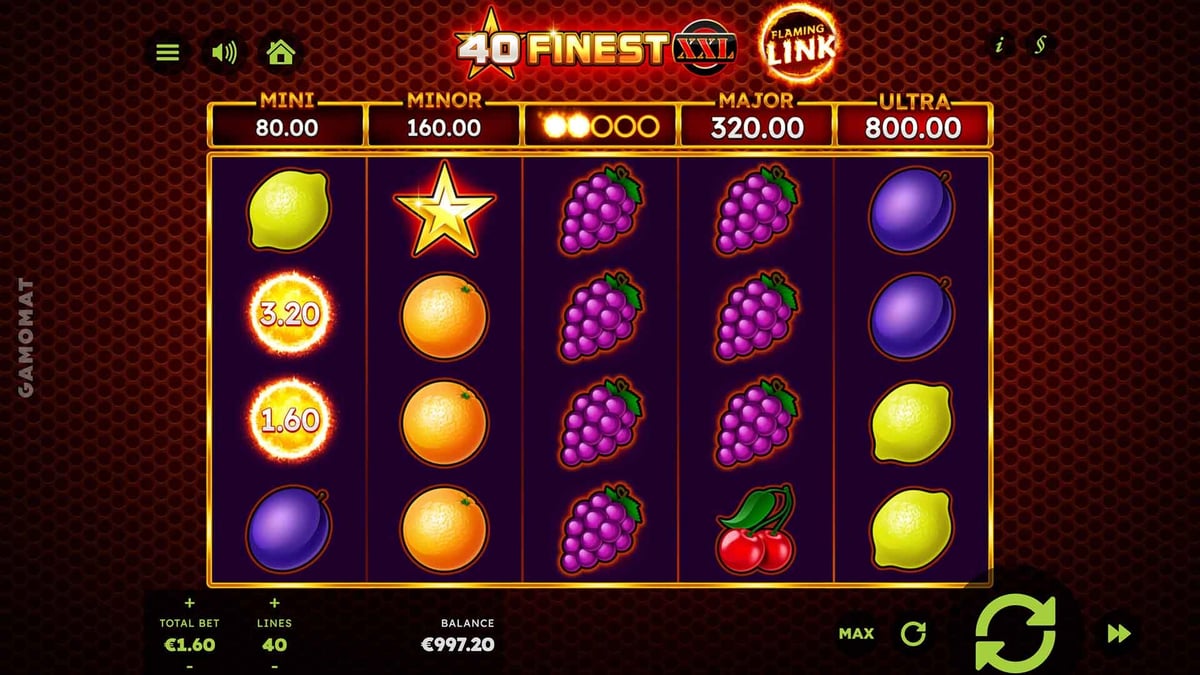
Task: Increase number of lines
Action: pos(274,603)
